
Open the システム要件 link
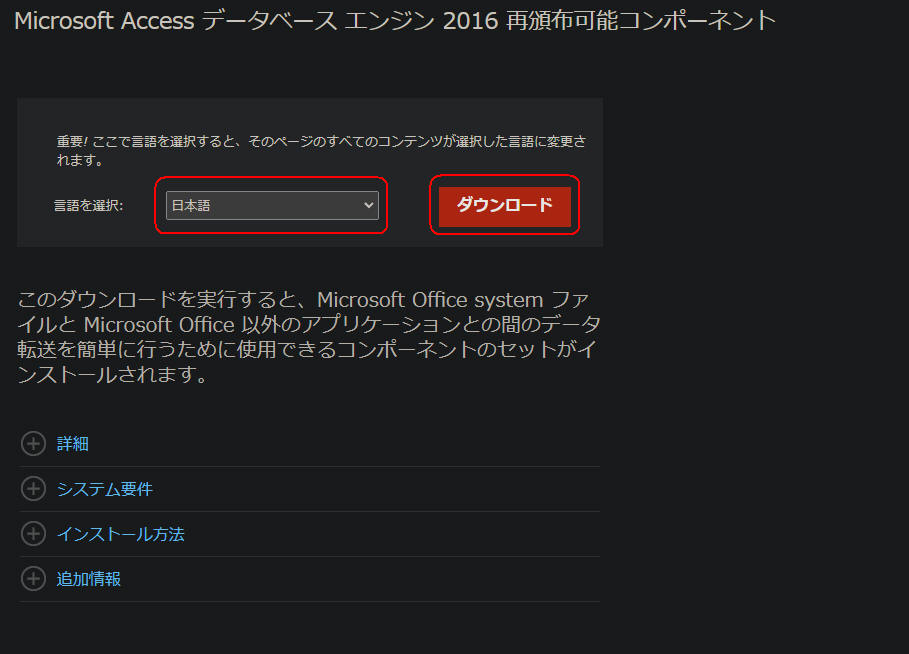[104, 489]
